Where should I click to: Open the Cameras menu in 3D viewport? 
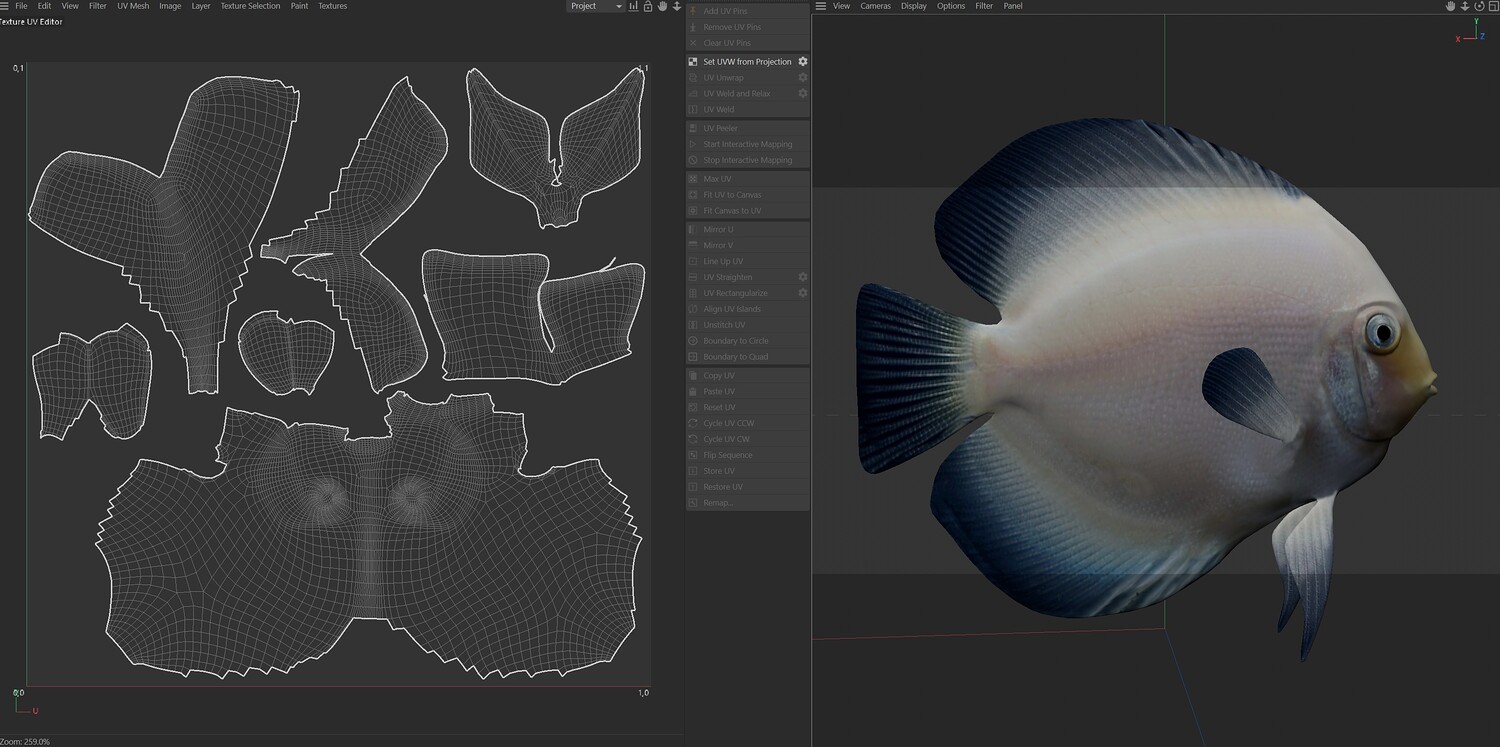[876, 6]
